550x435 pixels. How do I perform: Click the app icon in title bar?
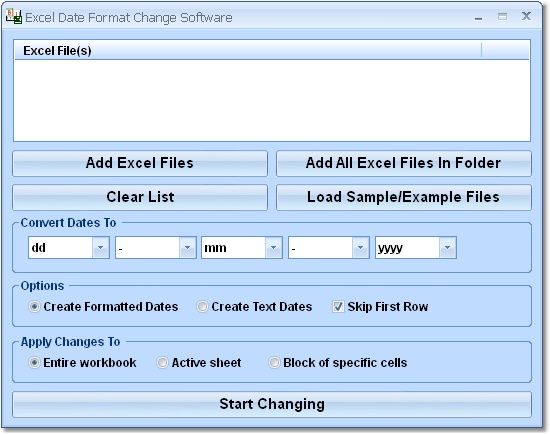click(14, 16)
